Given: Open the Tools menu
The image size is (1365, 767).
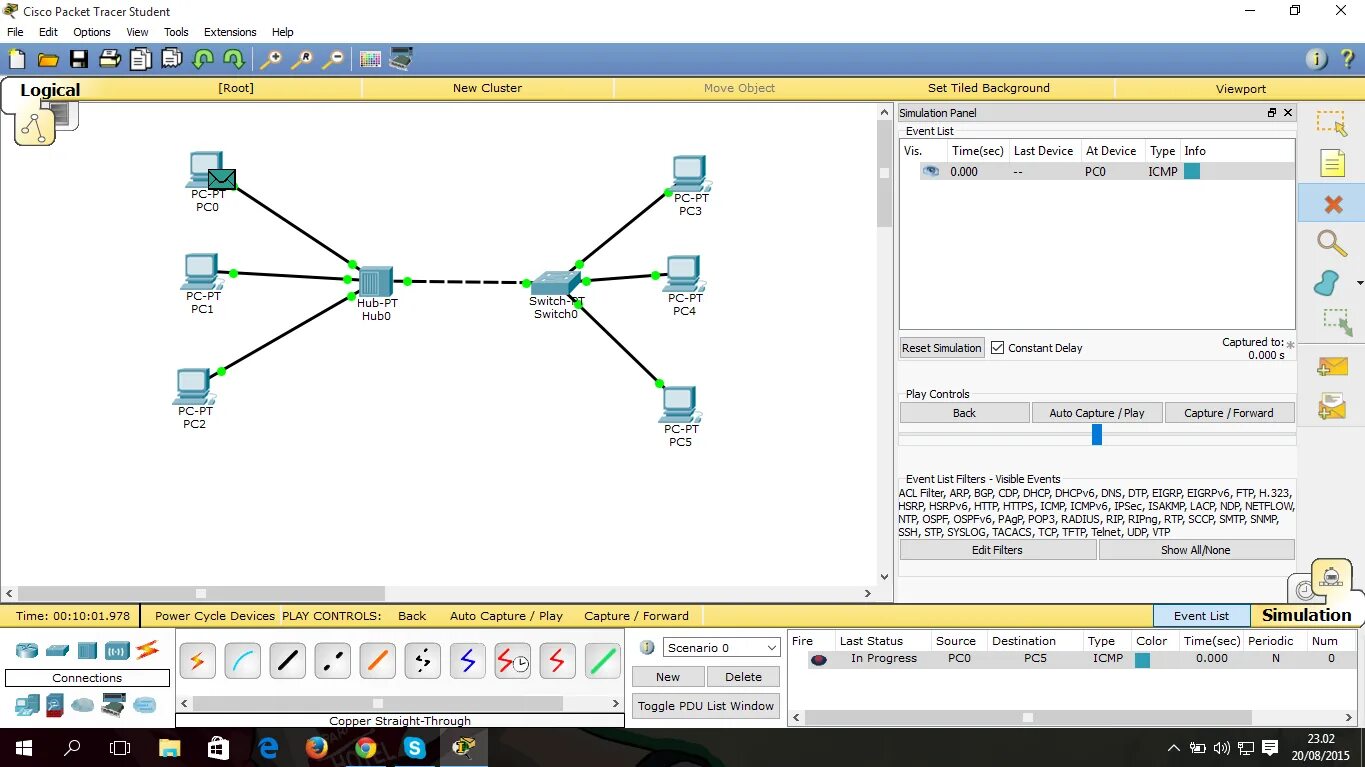Looking at the screenshot, I should coord(176,32).
